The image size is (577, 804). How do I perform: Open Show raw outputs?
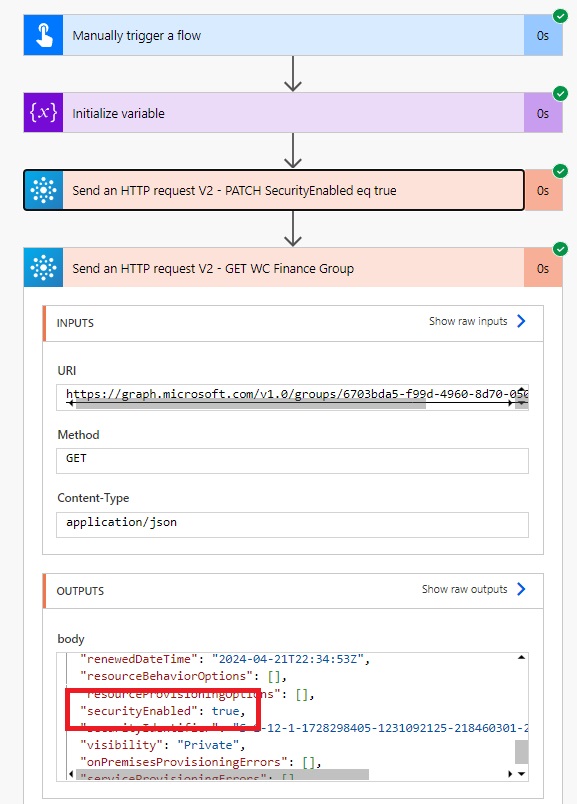[464, 589]
